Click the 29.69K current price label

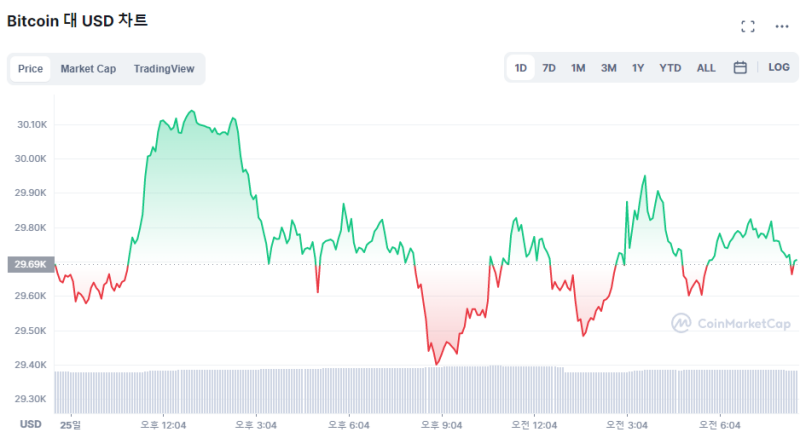coord(27,264)
